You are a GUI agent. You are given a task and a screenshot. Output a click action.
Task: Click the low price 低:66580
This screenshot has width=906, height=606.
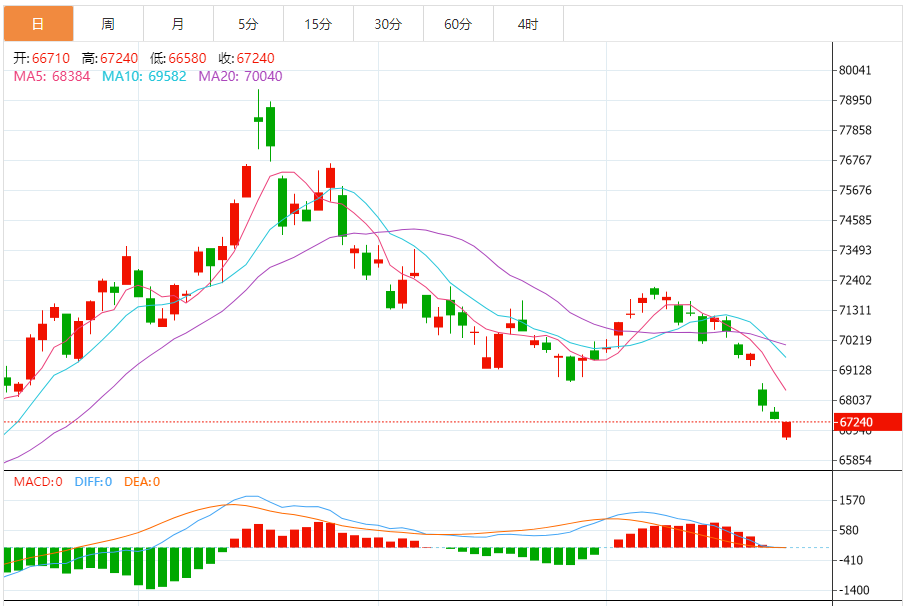(x=178, y=58)
